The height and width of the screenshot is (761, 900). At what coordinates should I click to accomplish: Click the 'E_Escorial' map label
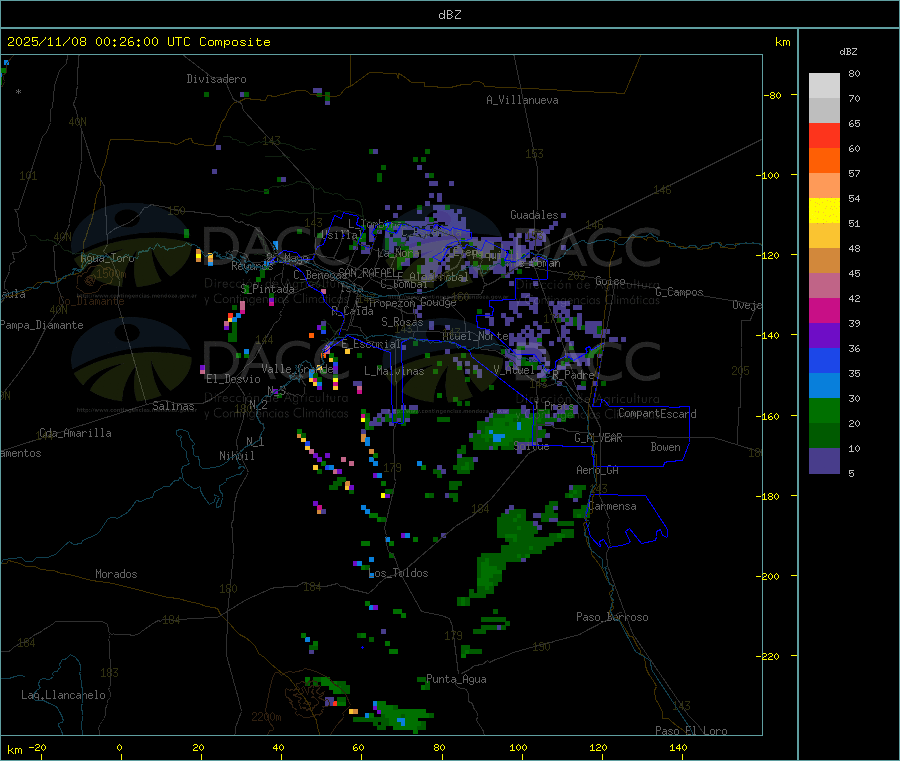371,344
